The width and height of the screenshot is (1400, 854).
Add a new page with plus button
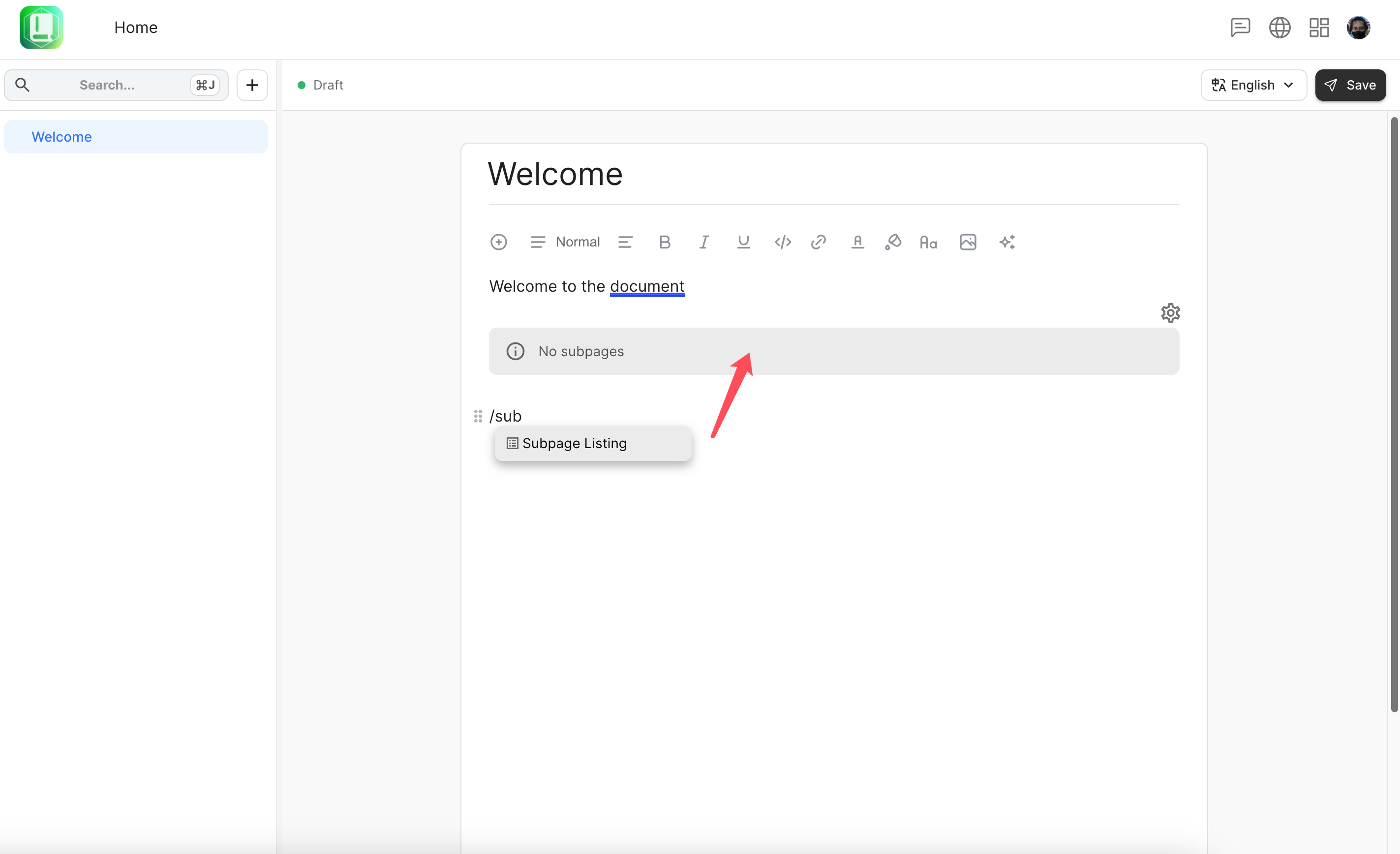252,85
